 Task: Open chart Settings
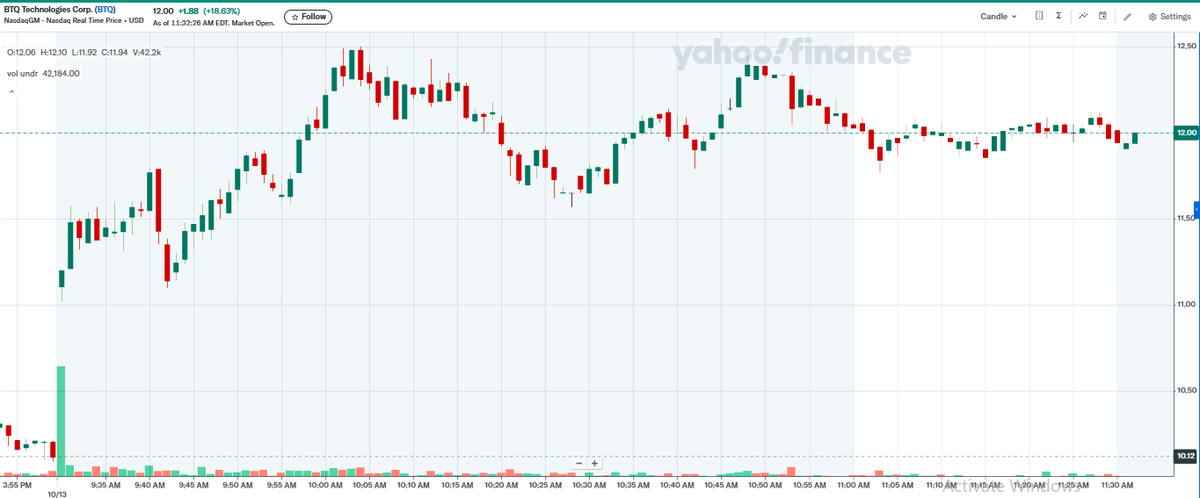tap(1168, 16)
